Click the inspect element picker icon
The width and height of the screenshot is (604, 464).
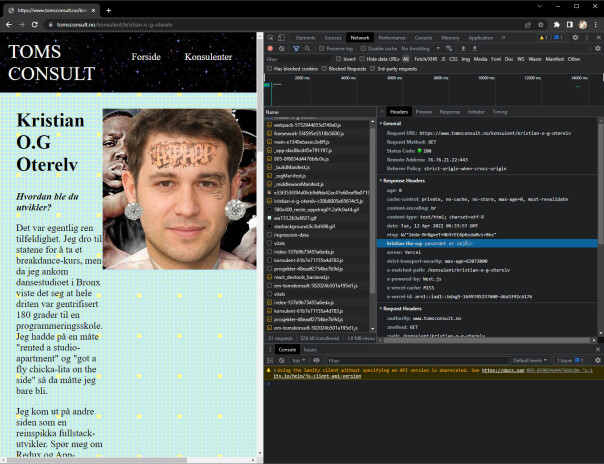coord(270,38)
